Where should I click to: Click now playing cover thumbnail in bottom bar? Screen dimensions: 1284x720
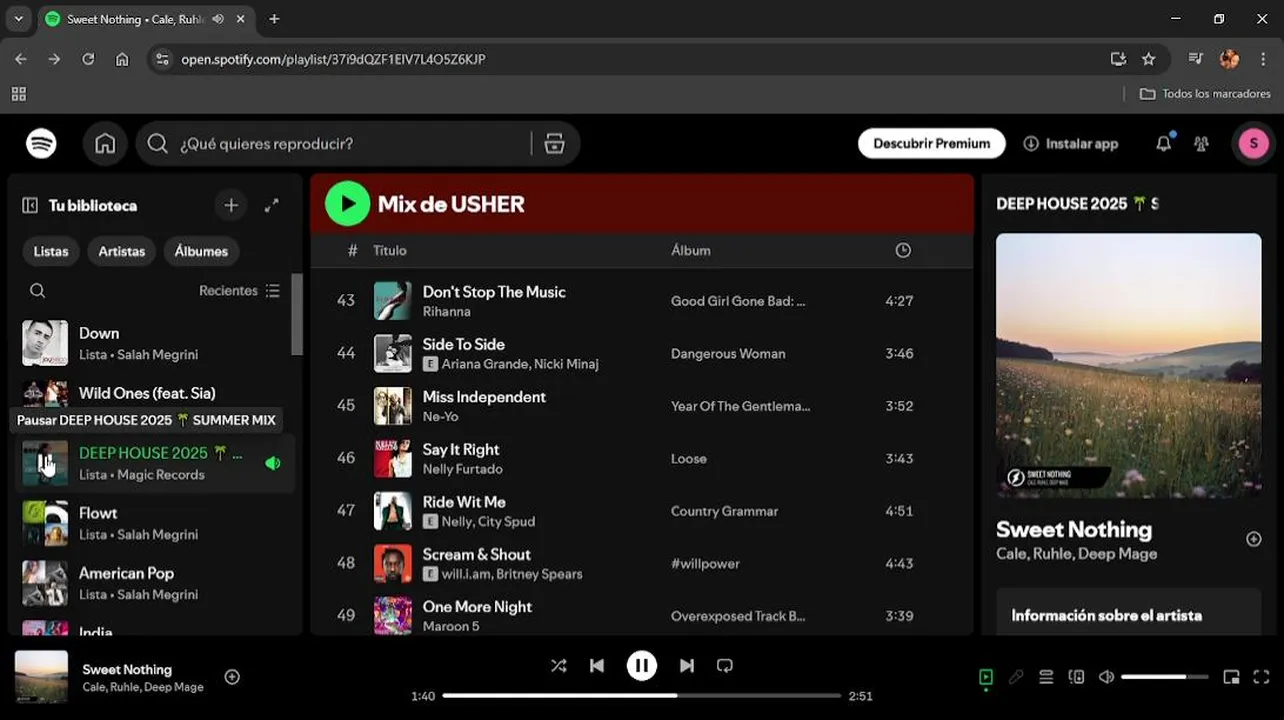coord(41,677)
